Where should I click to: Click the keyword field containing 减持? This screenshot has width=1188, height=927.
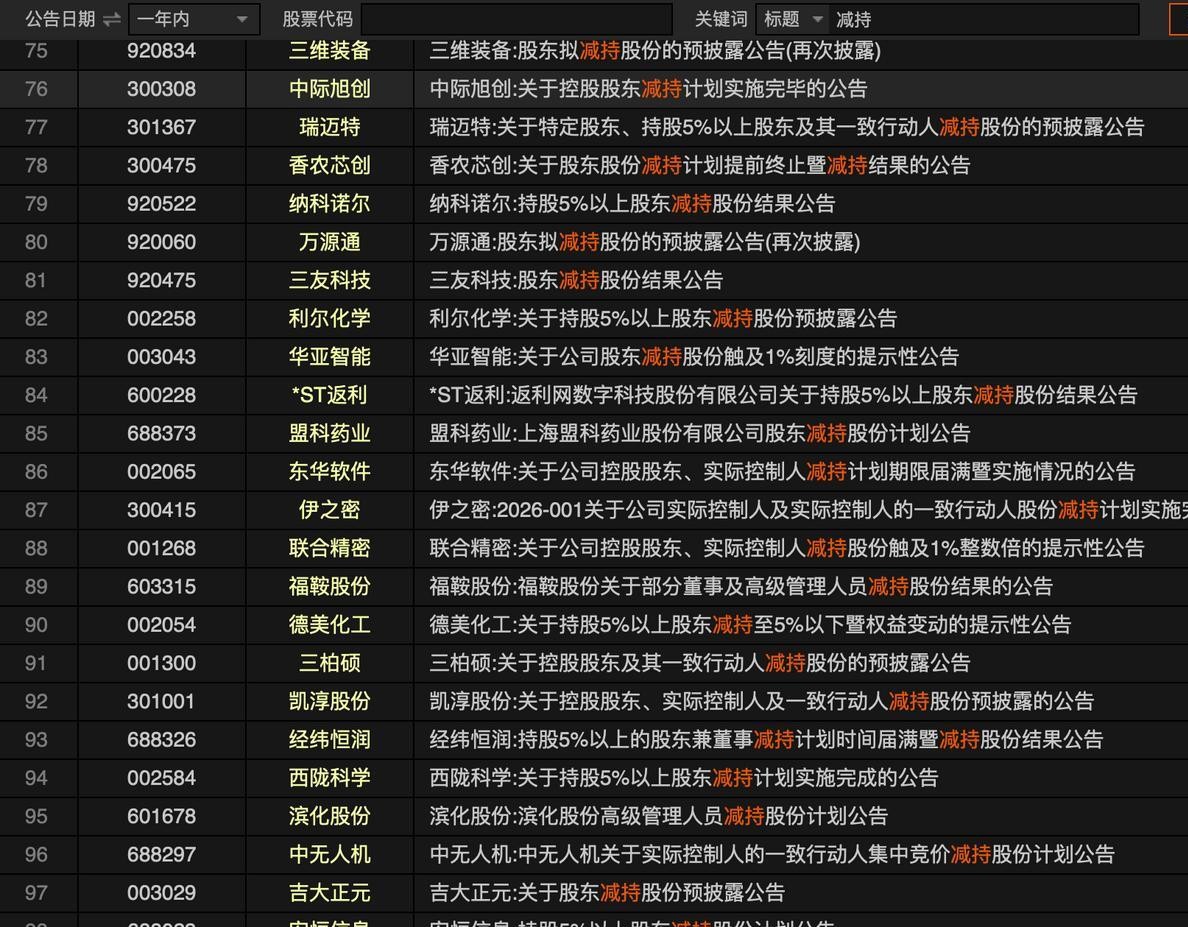tap(983, 20)
